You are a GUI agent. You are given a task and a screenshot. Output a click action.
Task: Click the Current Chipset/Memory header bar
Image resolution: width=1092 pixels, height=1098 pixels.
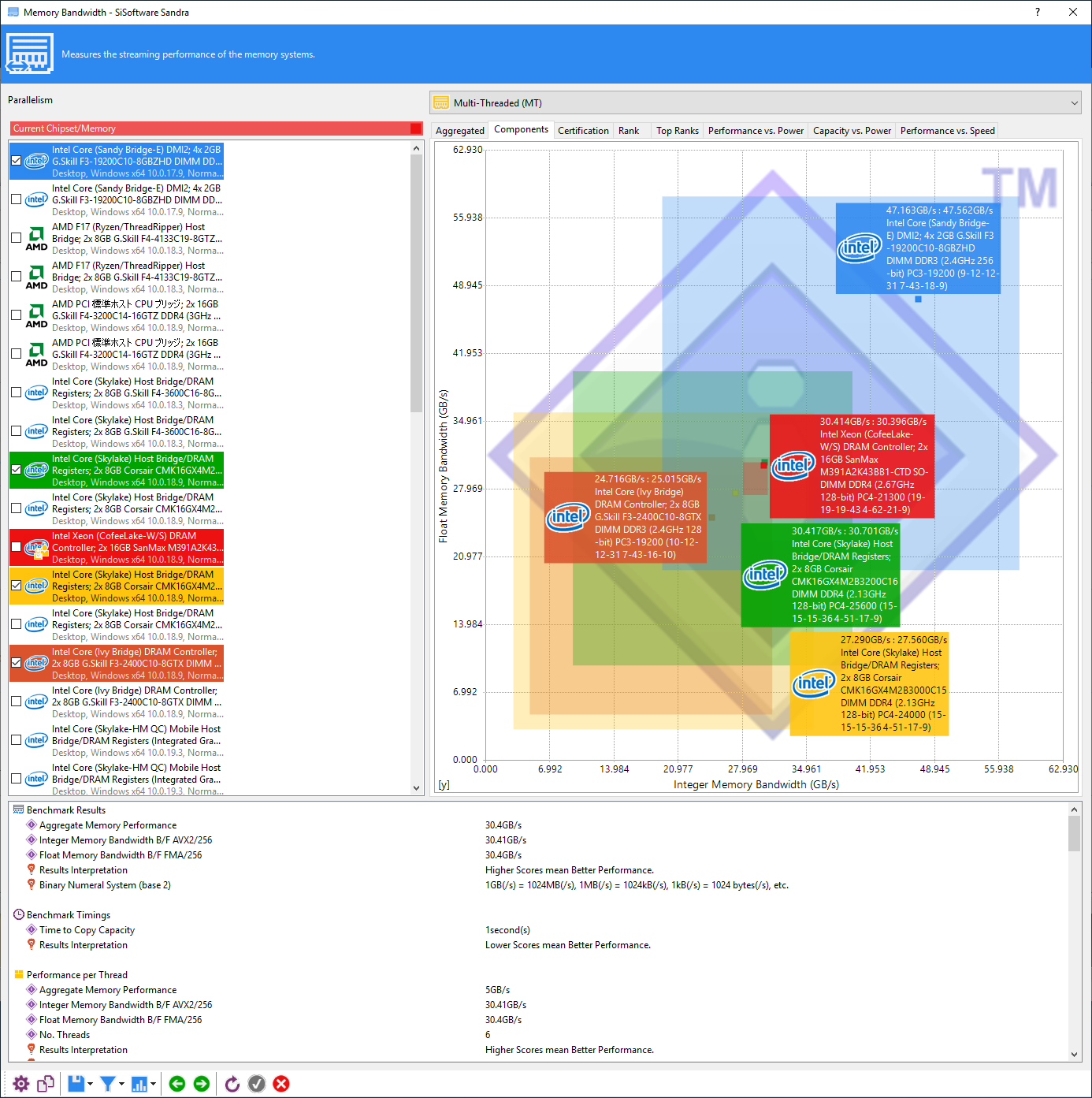point(217,128)
